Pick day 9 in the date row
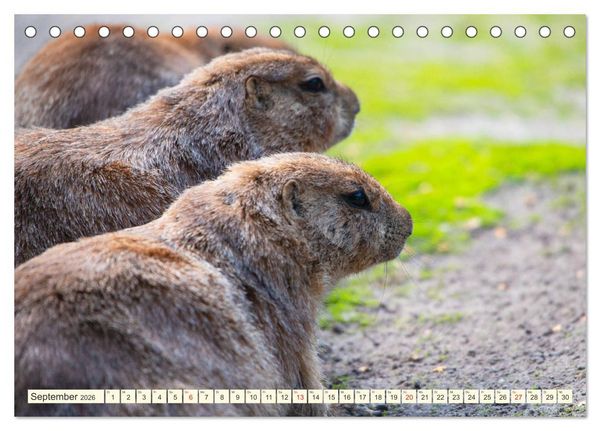600x431 pixels. tap(238, 397)
